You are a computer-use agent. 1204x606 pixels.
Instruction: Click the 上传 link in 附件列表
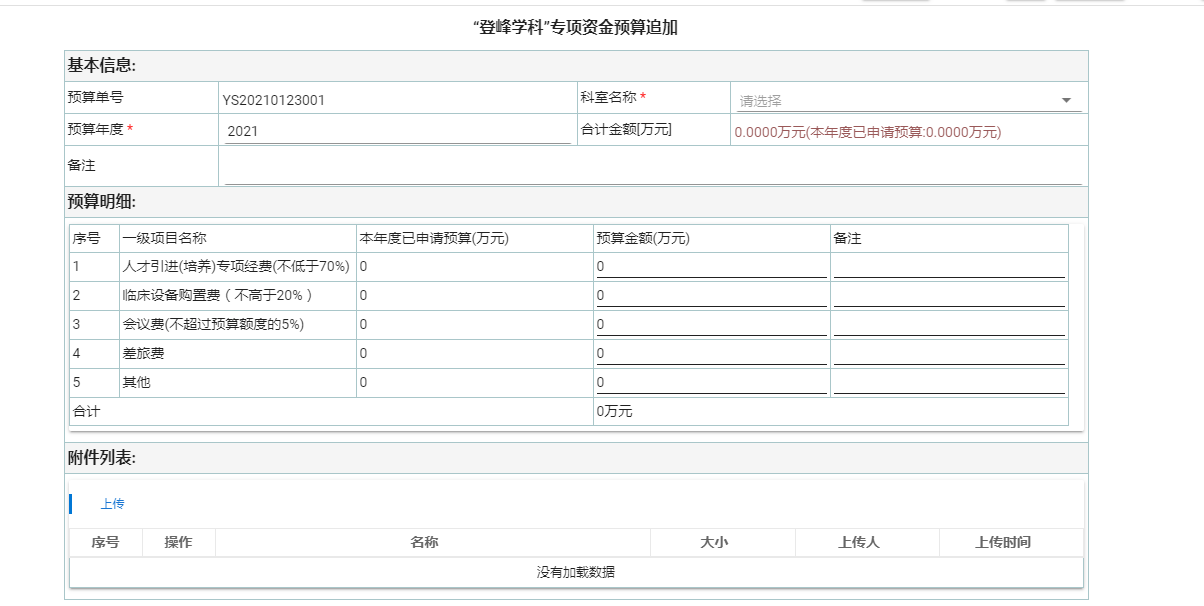(x=112, y=504)
